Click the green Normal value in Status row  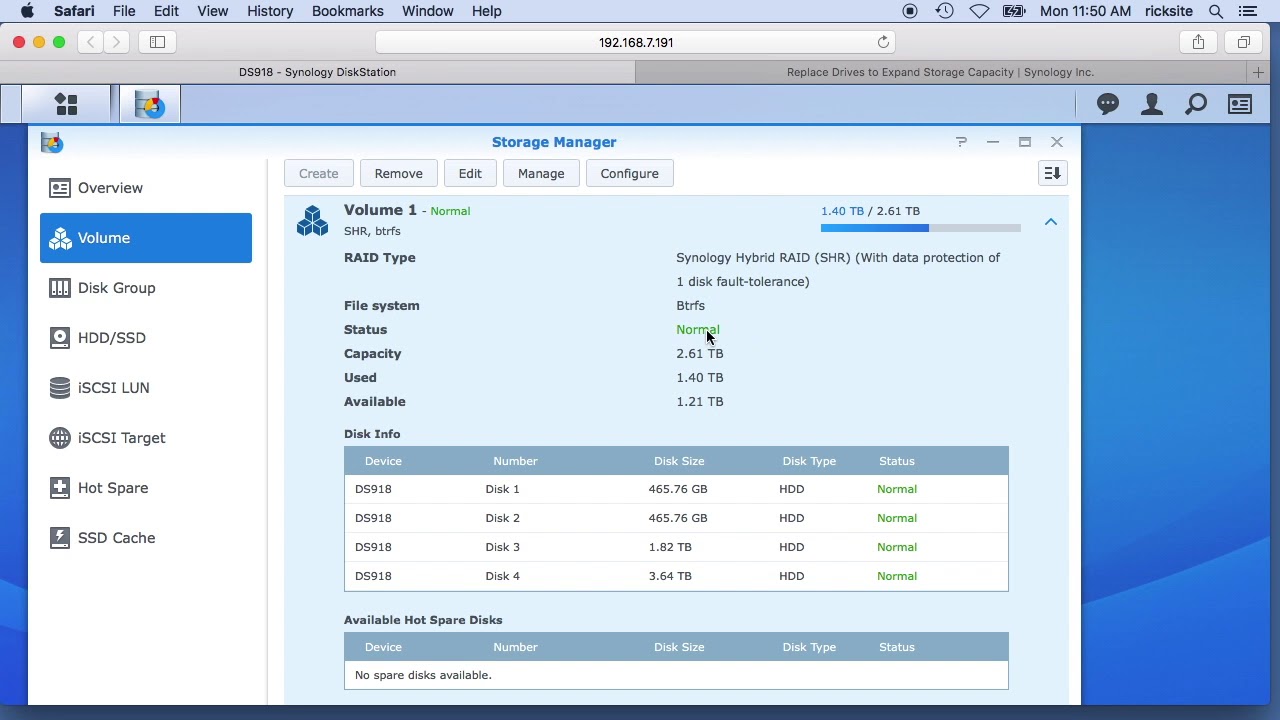click(x=697, y=329)
